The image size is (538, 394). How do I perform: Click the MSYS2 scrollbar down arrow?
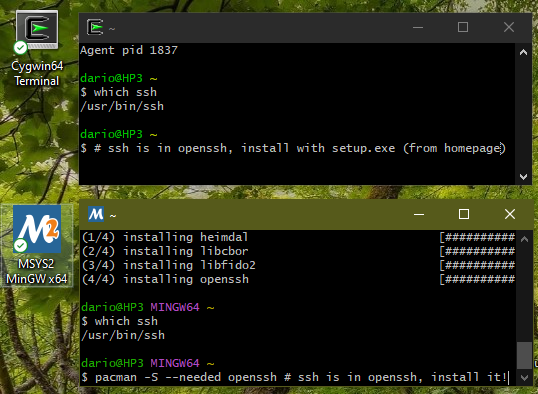(524, 378)
